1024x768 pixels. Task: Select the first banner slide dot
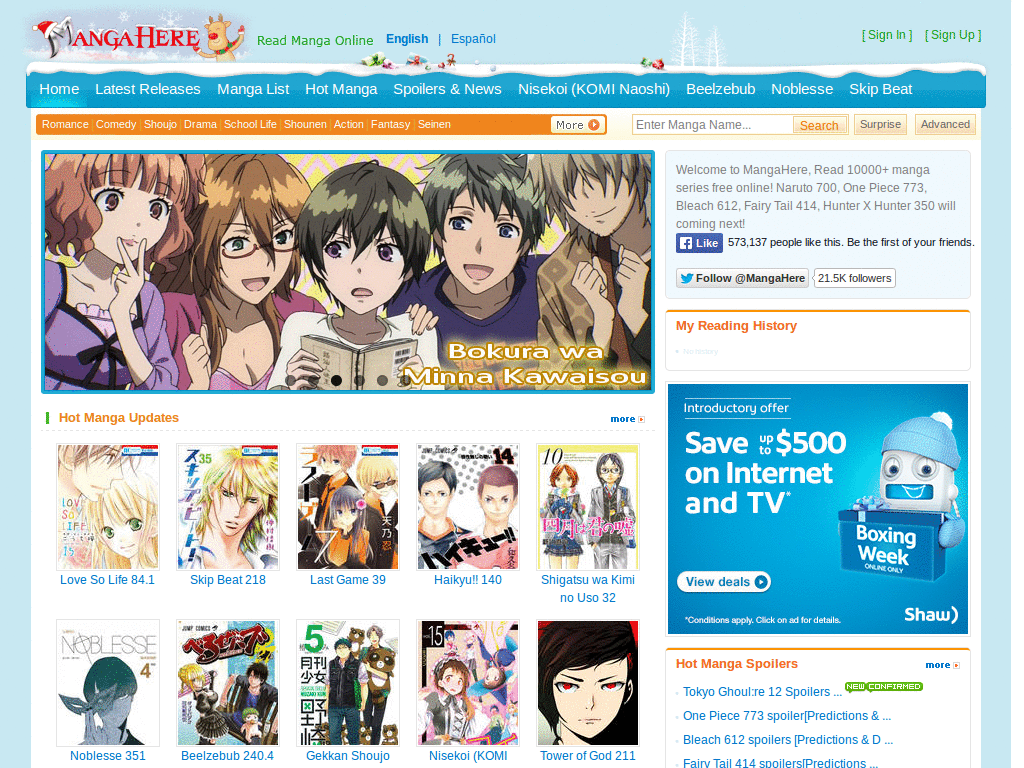[291, 380]
